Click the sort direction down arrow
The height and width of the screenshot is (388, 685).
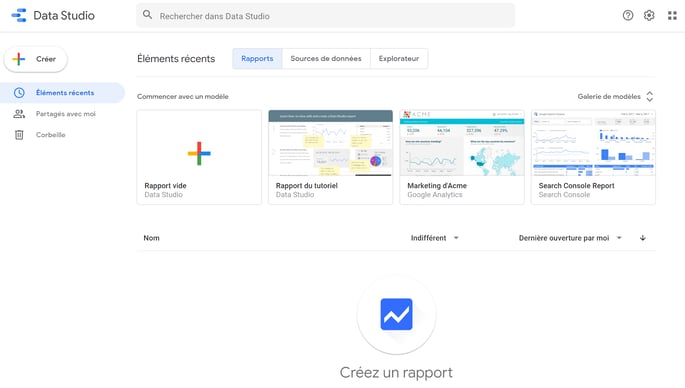tap(643, 238)
